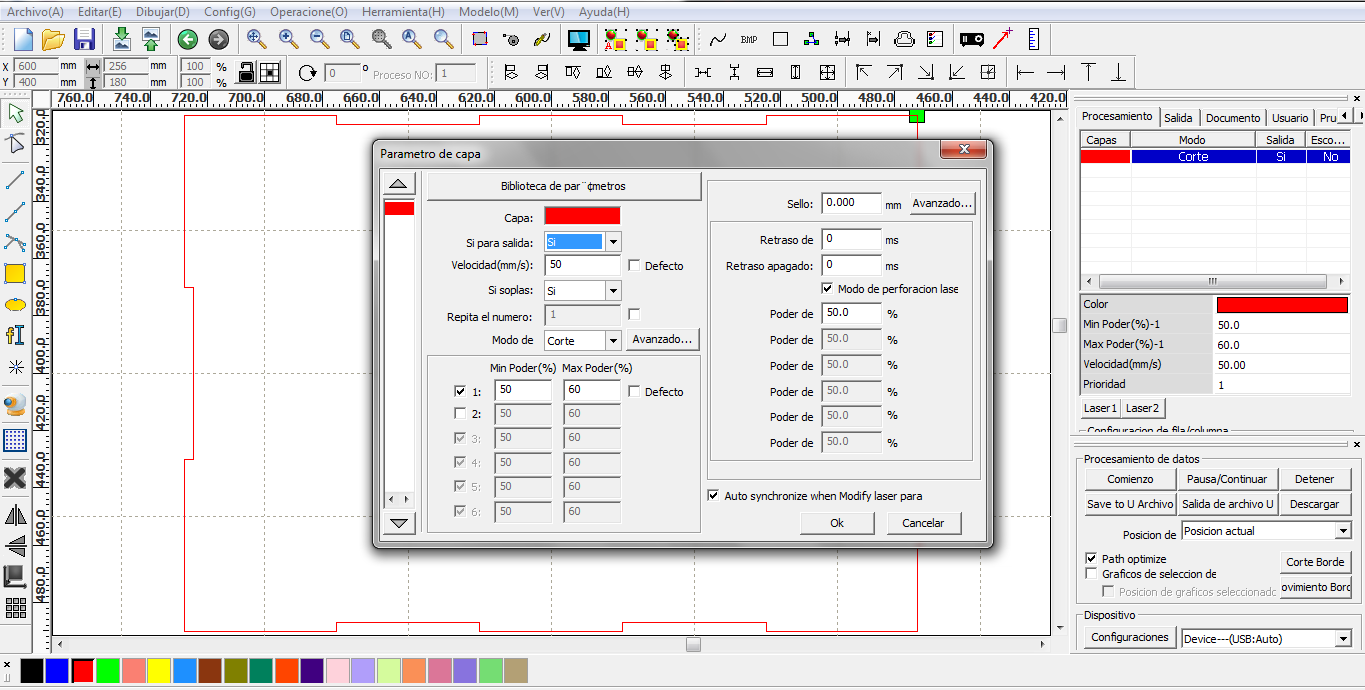The height and width of the screenshot is (690, 1365).
Task: Click the Velocidad(mm/s) input field
Action: 583,265
